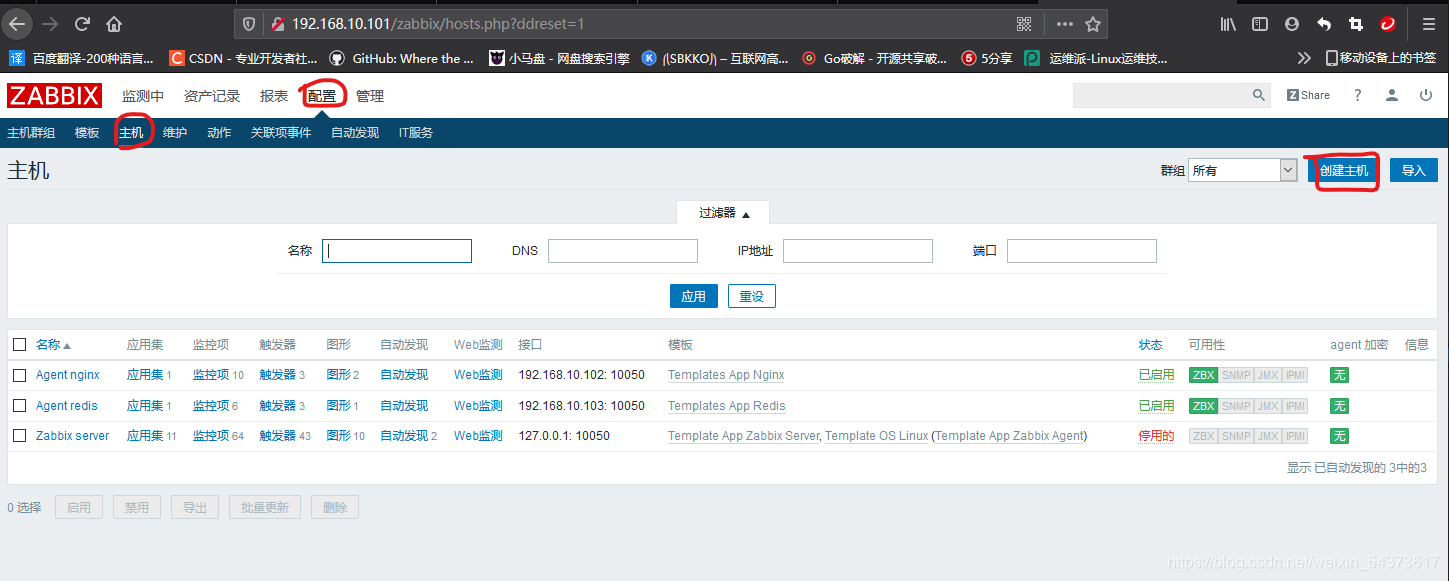This screenshot has height=581, width=1449.
Task: Click the 创建主机 button
Action: (x=1343, y=170)
